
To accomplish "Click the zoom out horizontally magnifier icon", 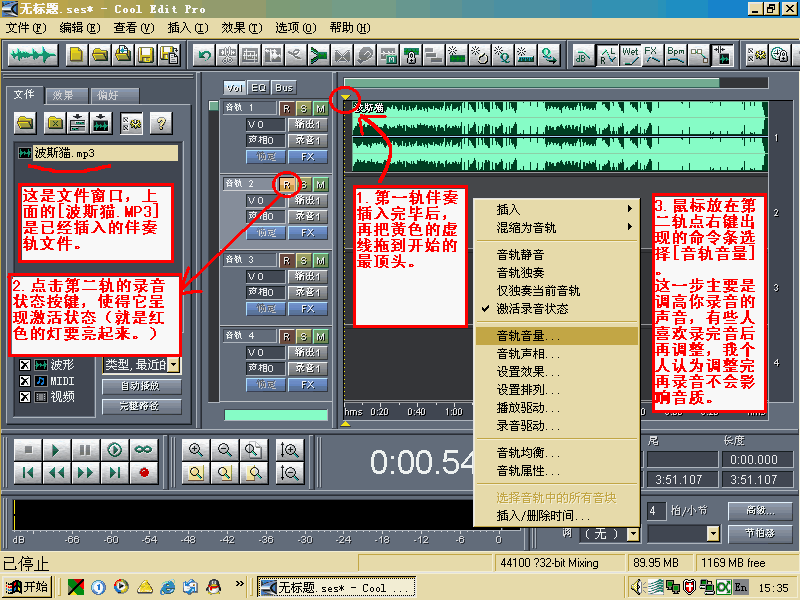I will tap(224, 449).
